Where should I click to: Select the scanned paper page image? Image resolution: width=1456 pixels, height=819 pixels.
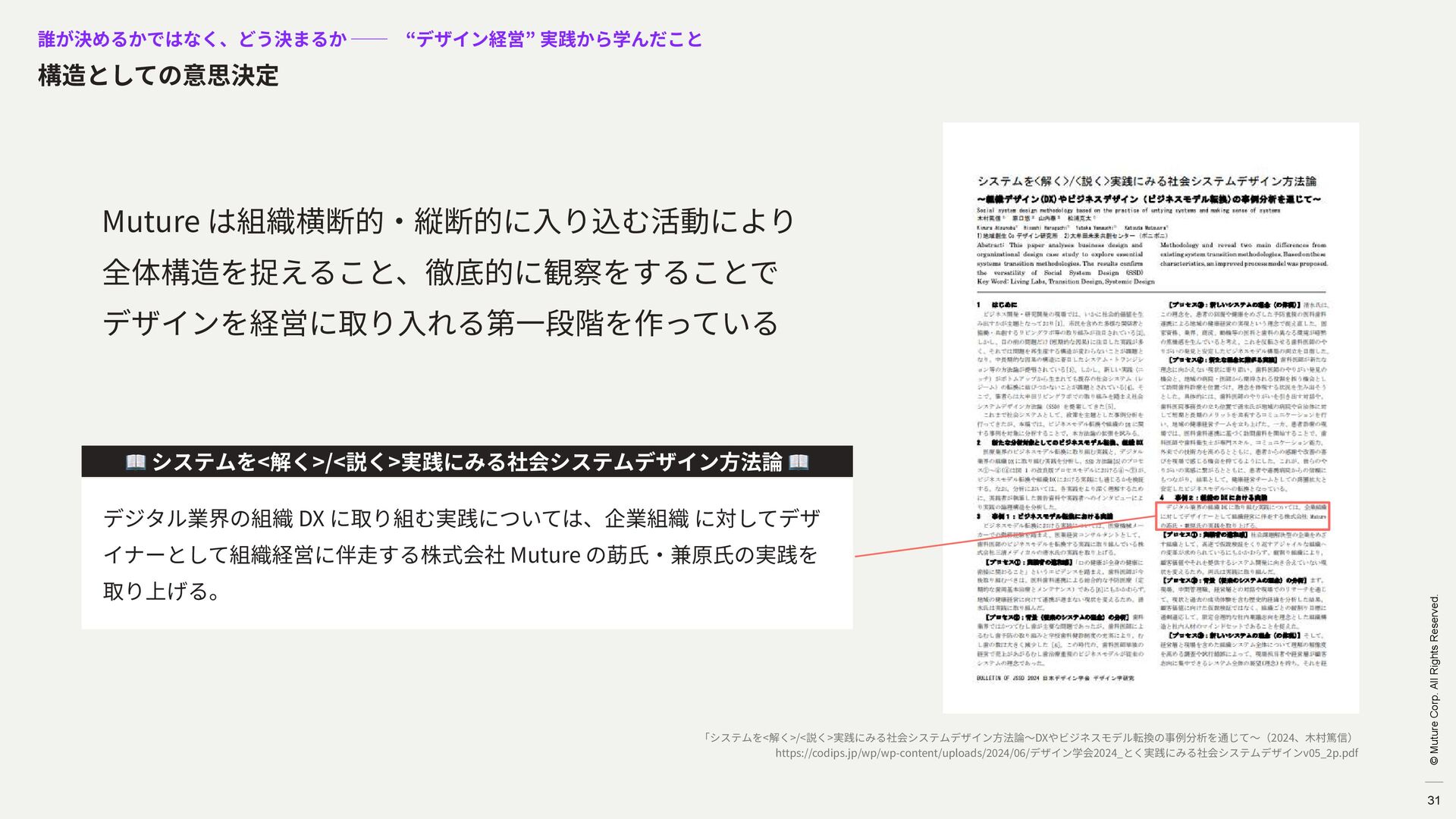click(x=1150, y=417)
